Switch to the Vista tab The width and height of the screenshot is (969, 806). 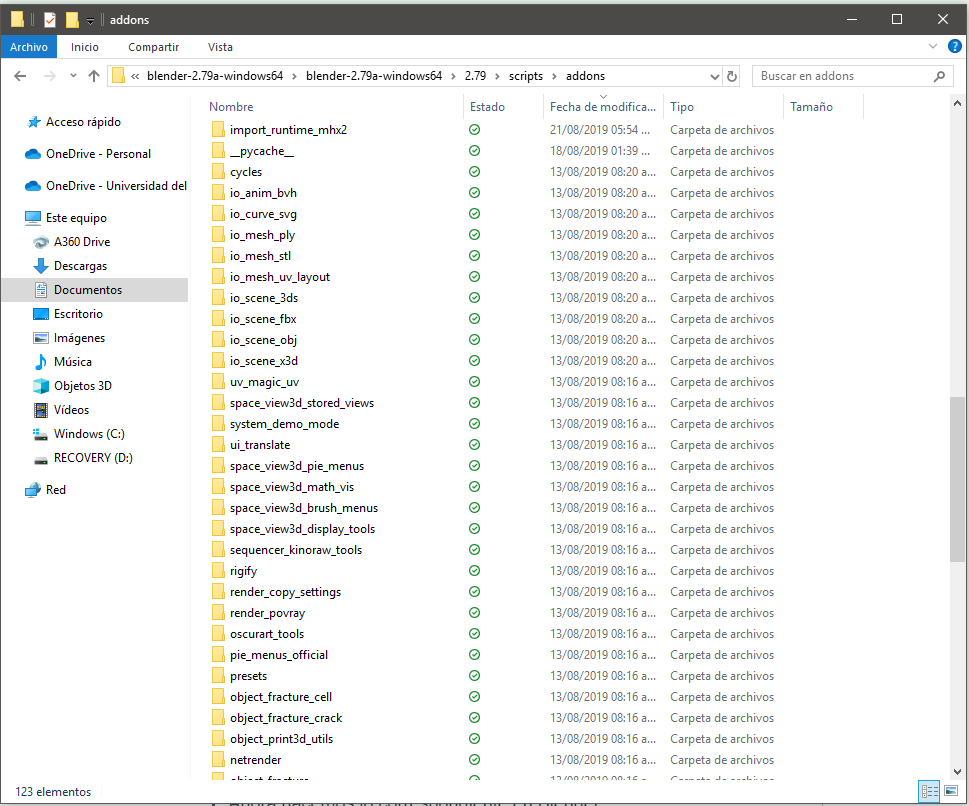(x=220, y=47)
